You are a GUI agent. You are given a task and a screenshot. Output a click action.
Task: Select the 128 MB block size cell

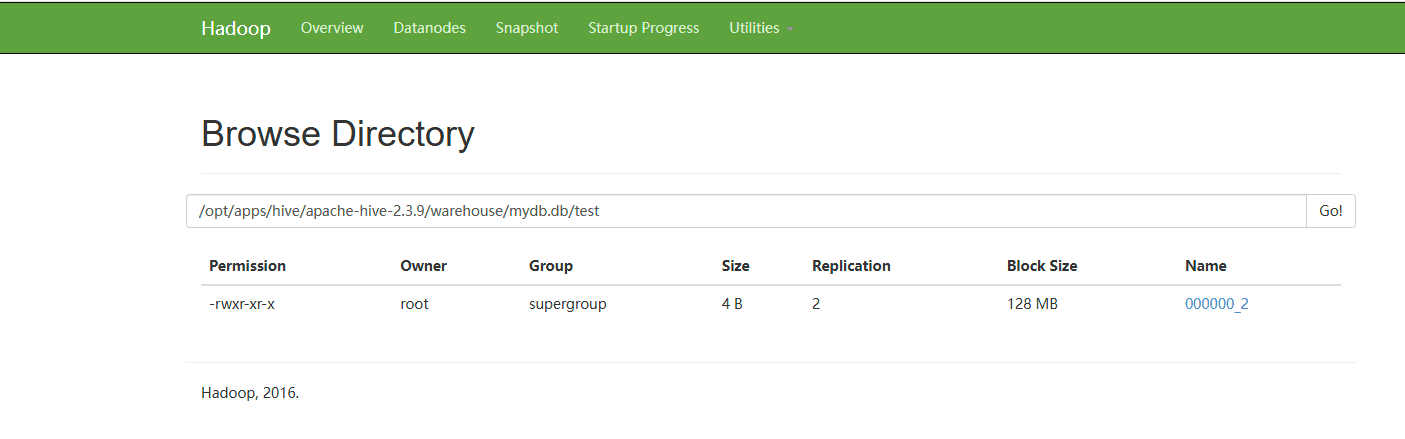pyautogui.click(x=1032, y=304)
